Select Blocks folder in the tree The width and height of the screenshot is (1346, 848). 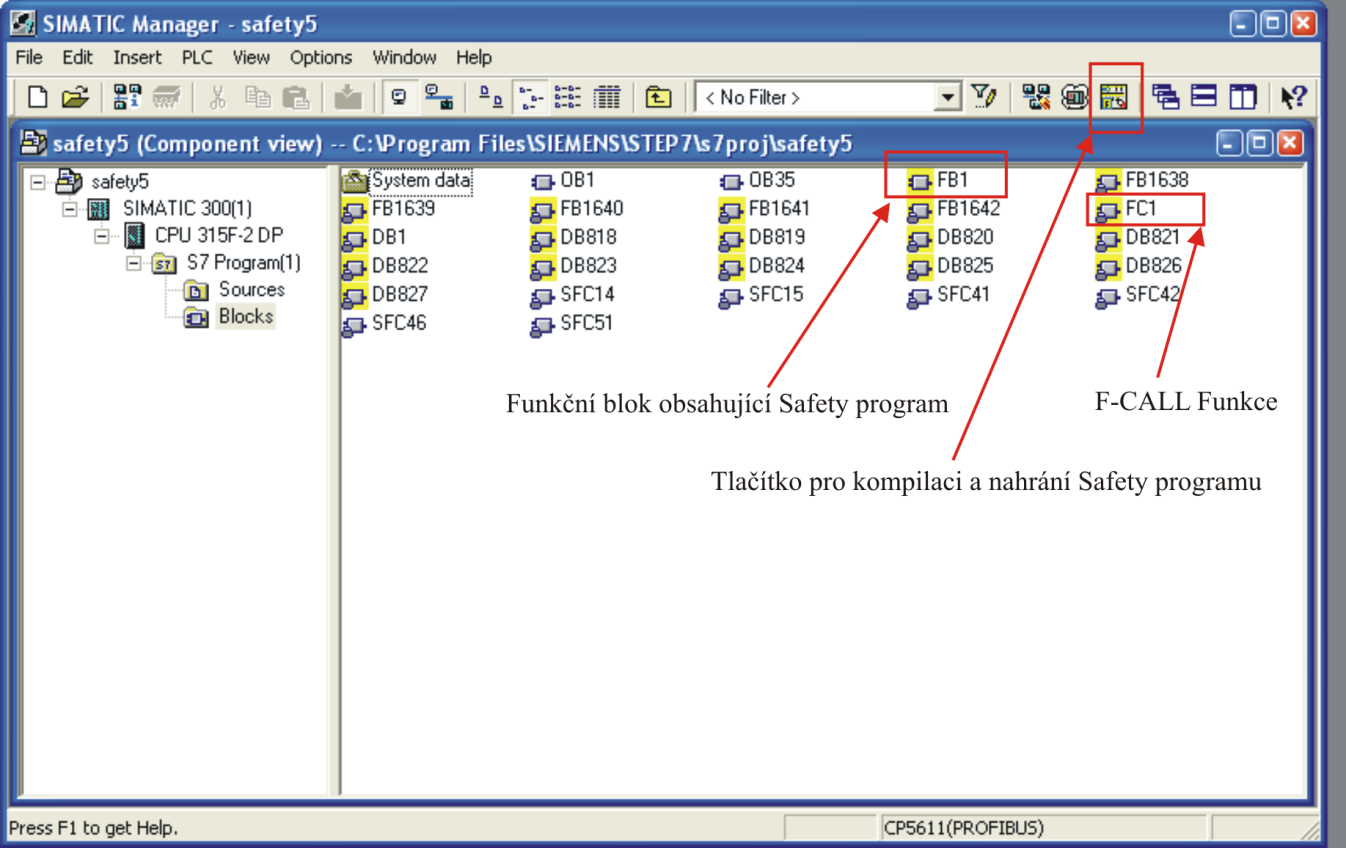click(x=246, y=316)
